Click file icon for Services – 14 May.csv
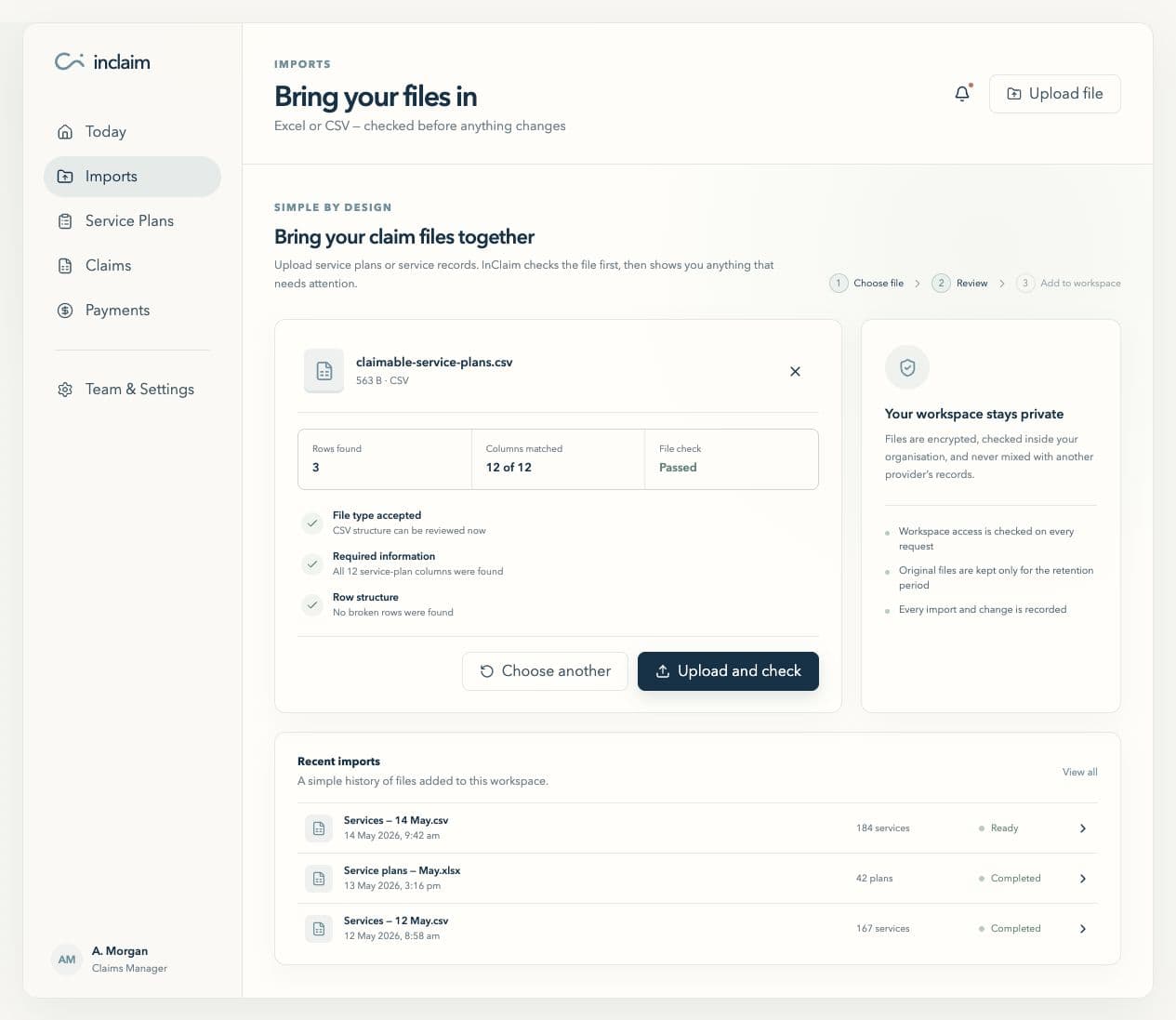1176x1020 pixels. tap(319, 828)
